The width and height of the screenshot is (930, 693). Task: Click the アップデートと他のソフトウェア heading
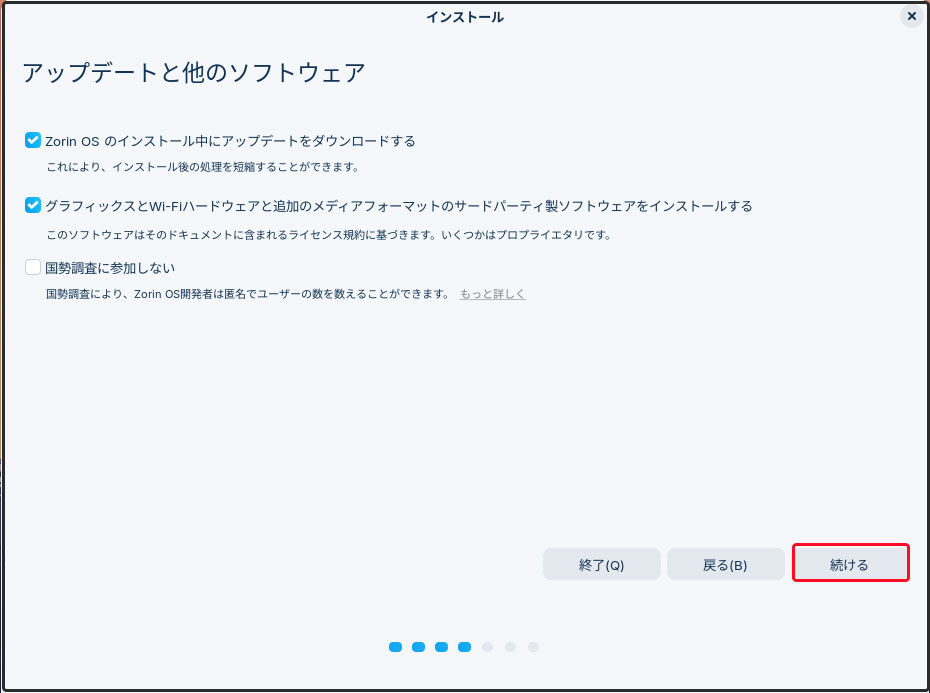pos(194,73)
